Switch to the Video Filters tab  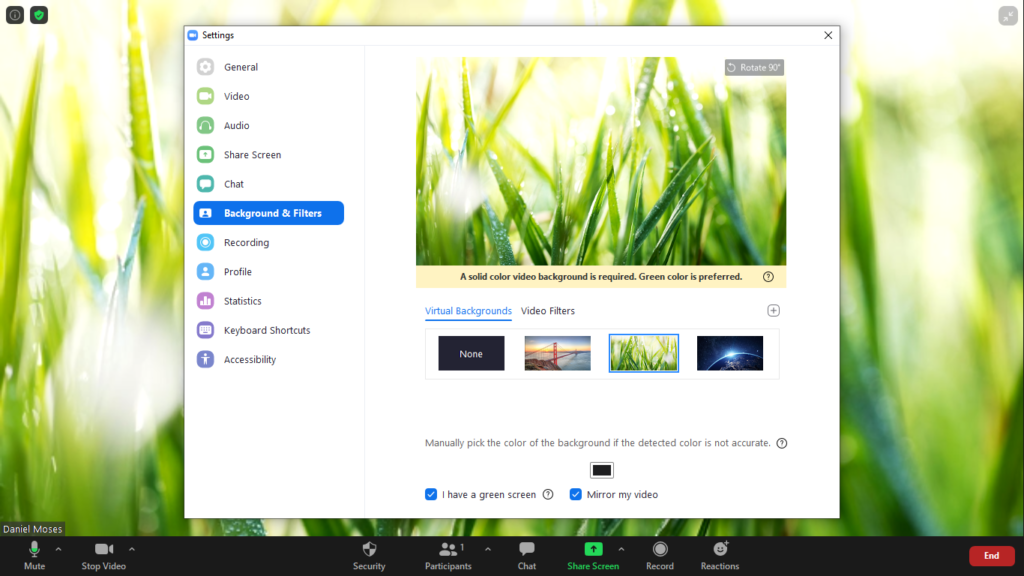[546, 311]
